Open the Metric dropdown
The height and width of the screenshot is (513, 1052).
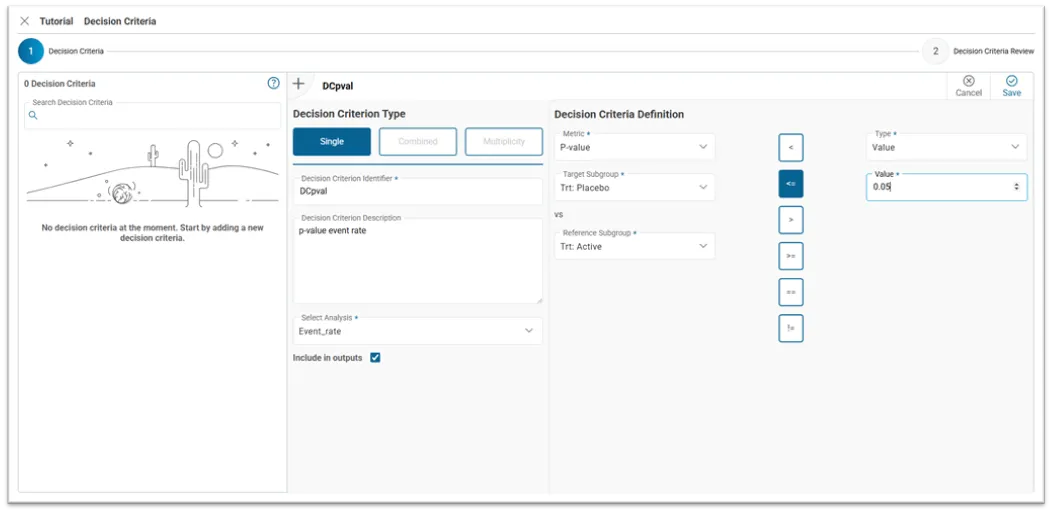(634, 147)
